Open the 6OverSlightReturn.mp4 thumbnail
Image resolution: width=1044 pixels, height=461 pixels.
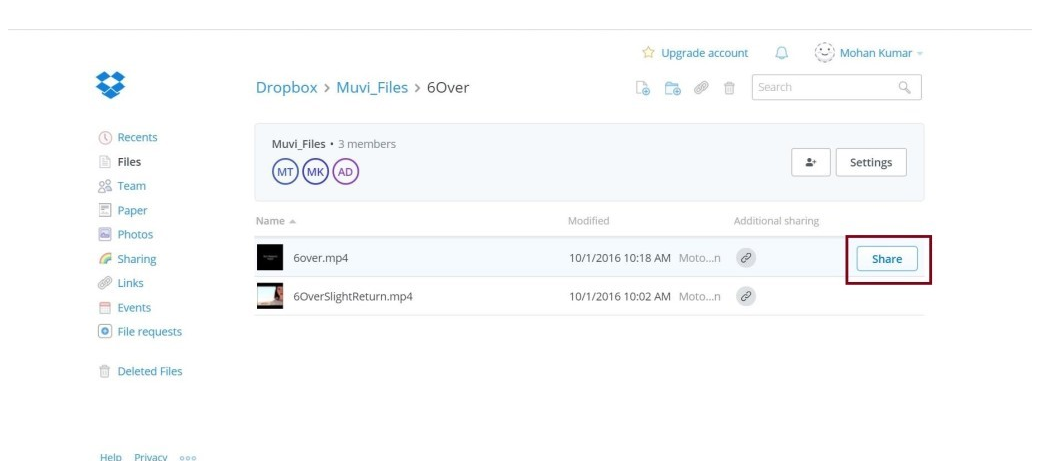270,296
